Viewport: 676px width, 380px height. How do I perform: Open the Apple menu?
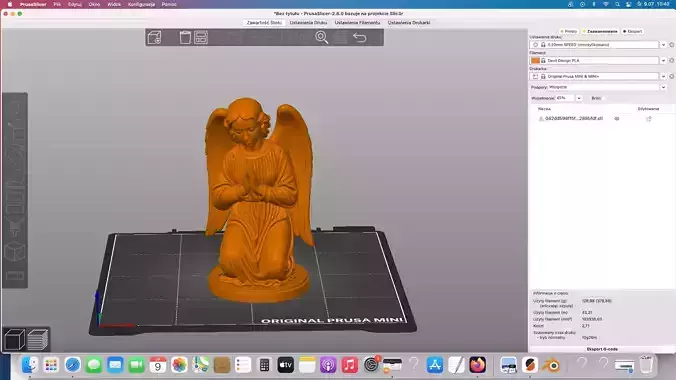pyautogui.click(x=9, y=4)
